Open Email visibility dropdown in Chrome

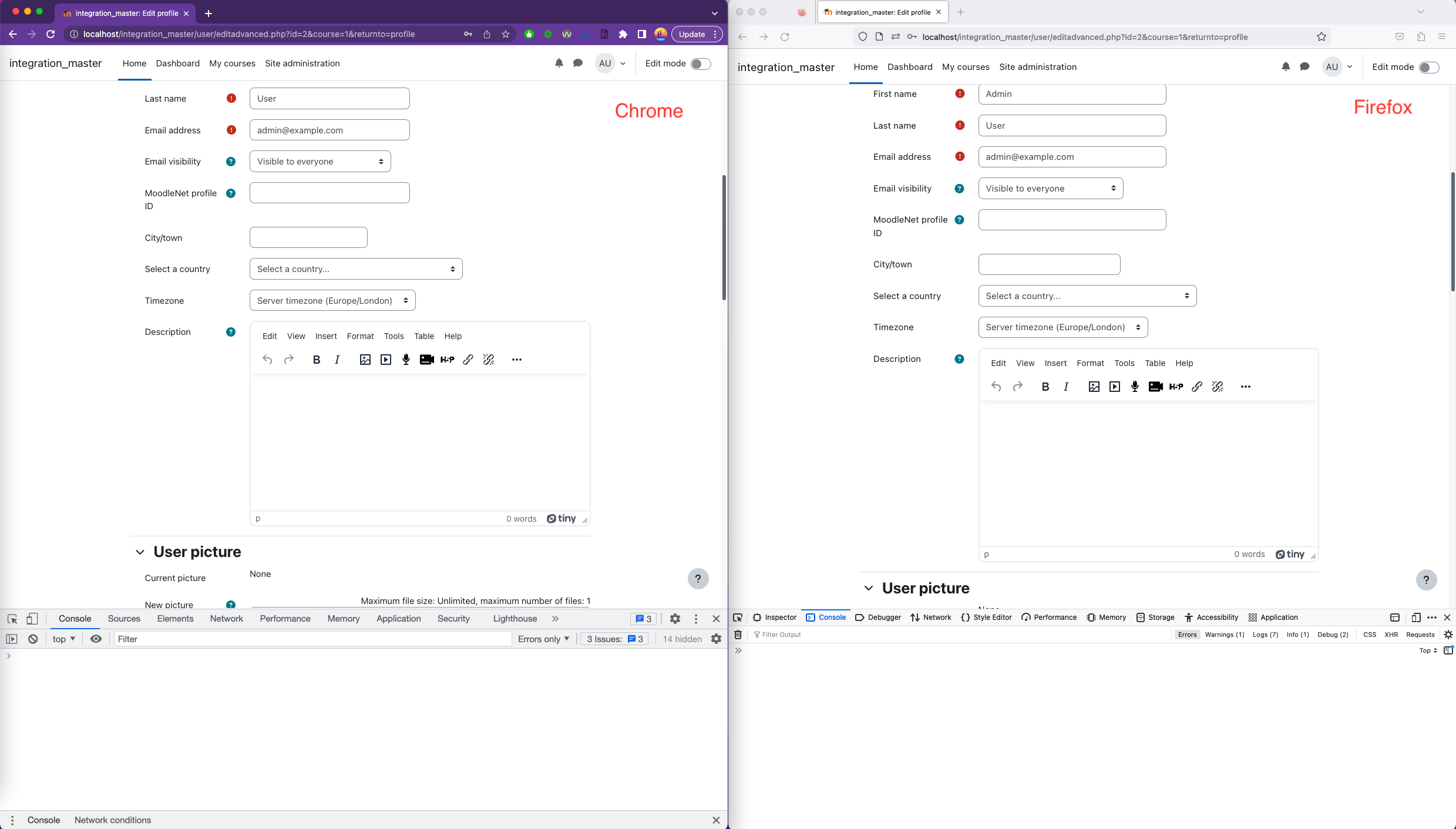(320, 162)
